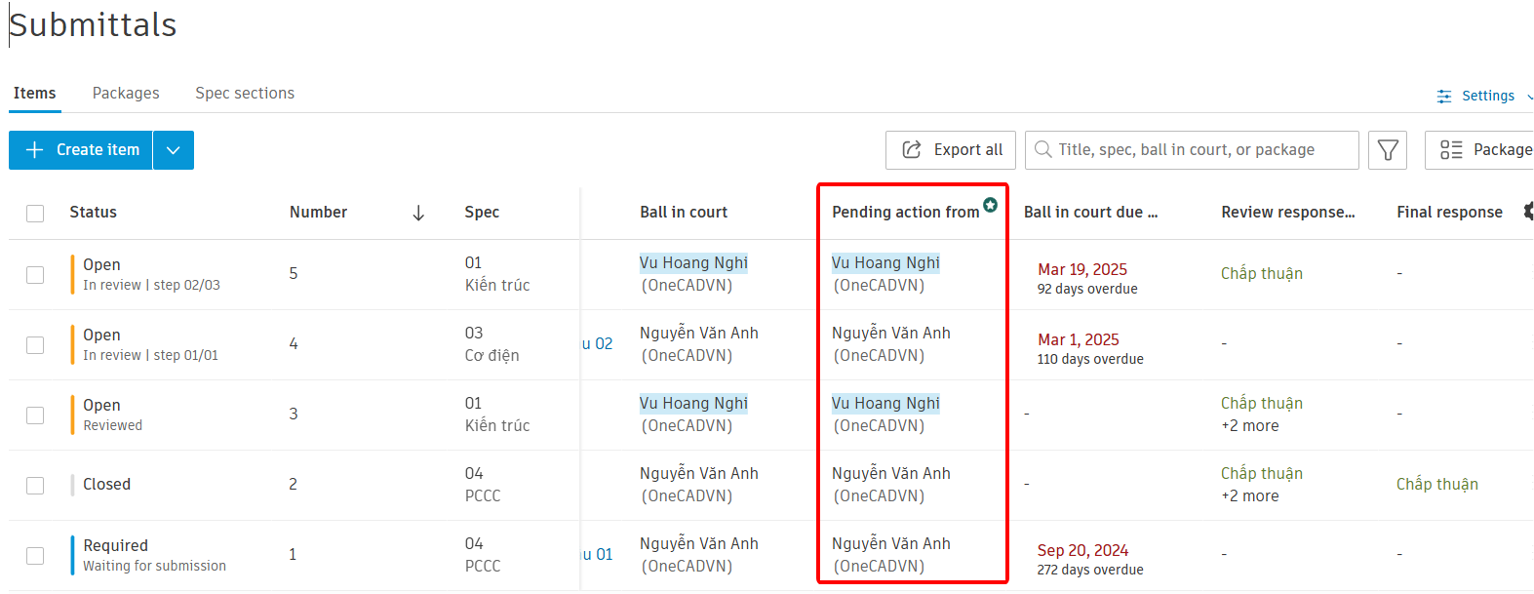This screenshot has height=594, width=1534.
Task: Click the sort arrow beside Number
Action: 419,212
